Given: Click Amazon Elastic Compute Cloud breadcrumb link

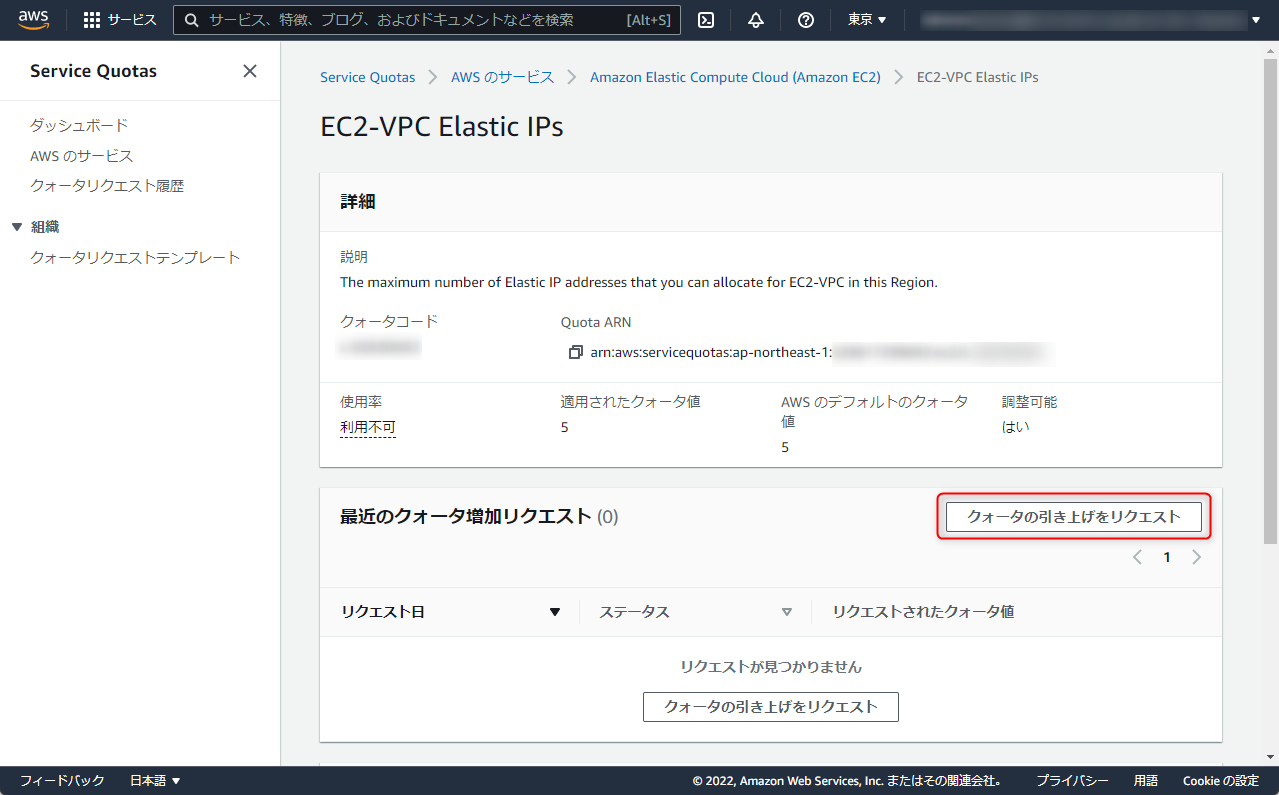Looking at the screenshot, I should click(x=735, y=77).
